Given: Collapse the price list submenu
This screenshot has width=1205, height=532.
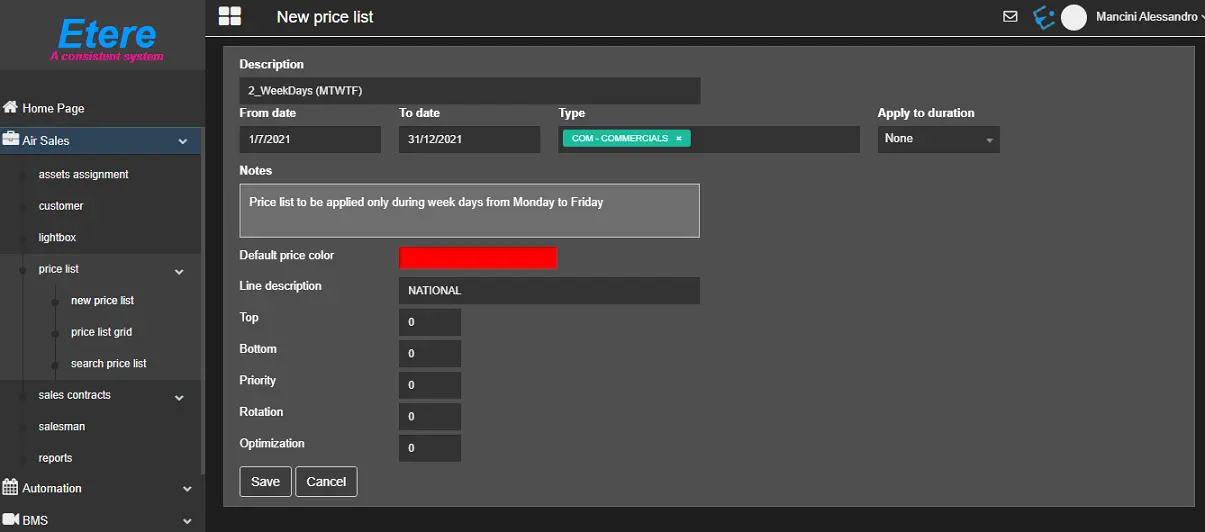Looking at the screenshot, I should [x=180, y=270].
